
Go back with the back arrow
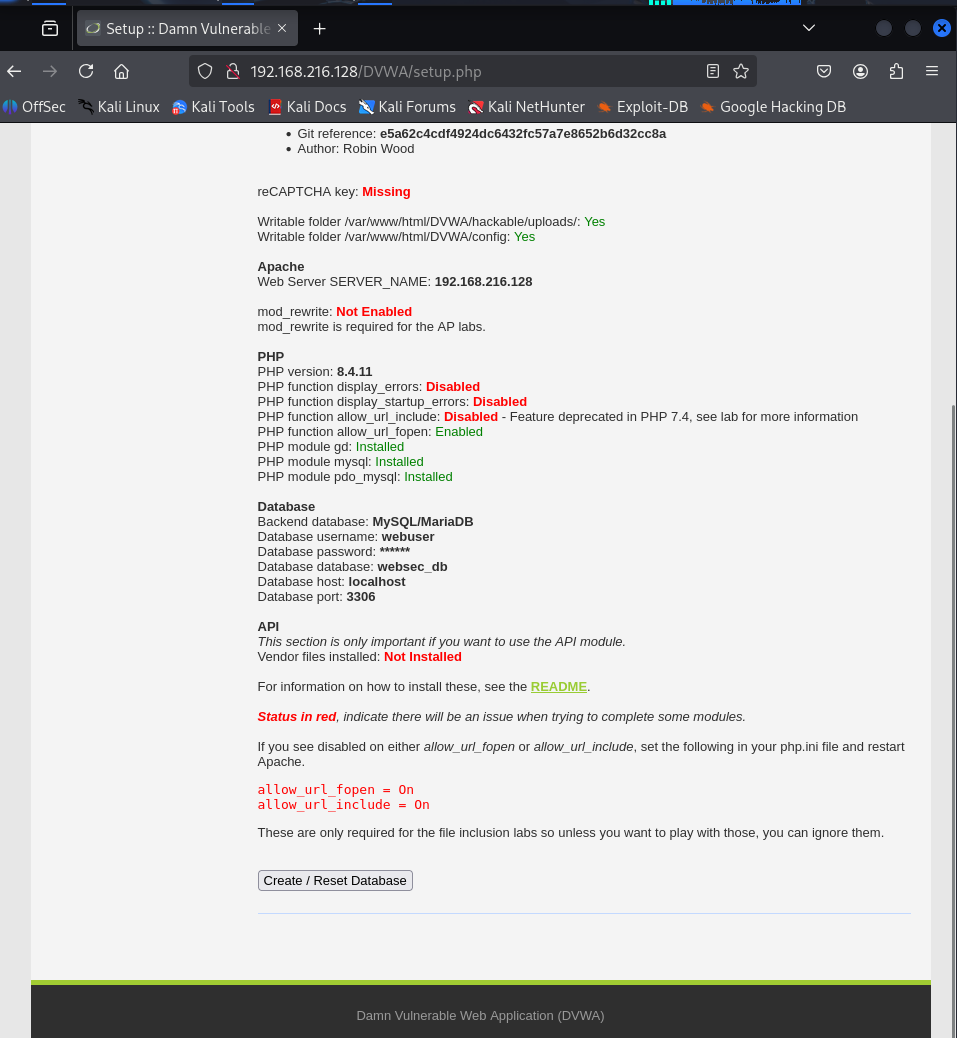pyautogui.click(x=15, y=71)
